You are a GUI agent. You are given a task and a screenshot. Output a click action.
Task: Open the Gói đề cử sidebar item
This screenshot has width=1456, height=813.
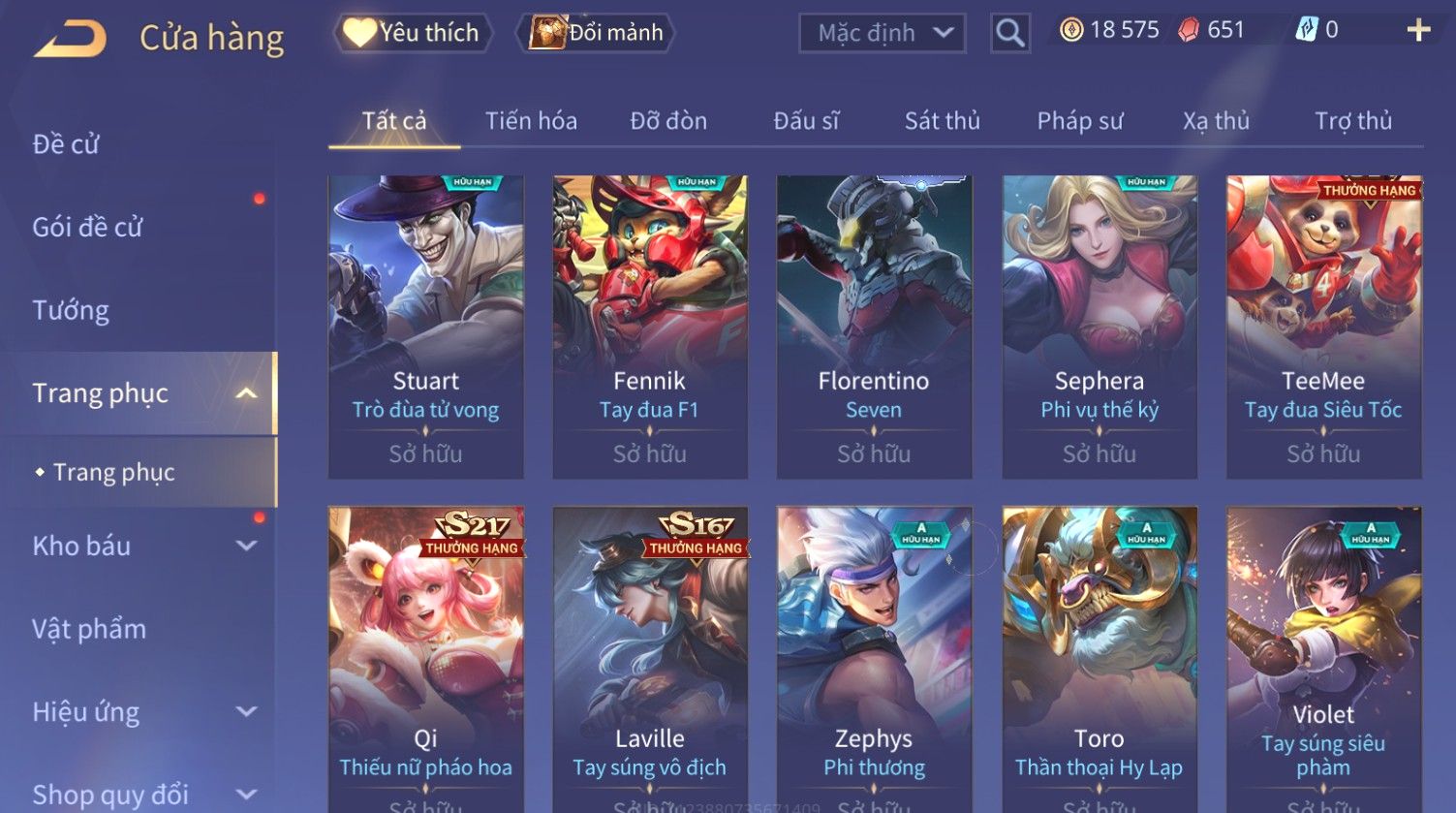(x=87, y=228)
